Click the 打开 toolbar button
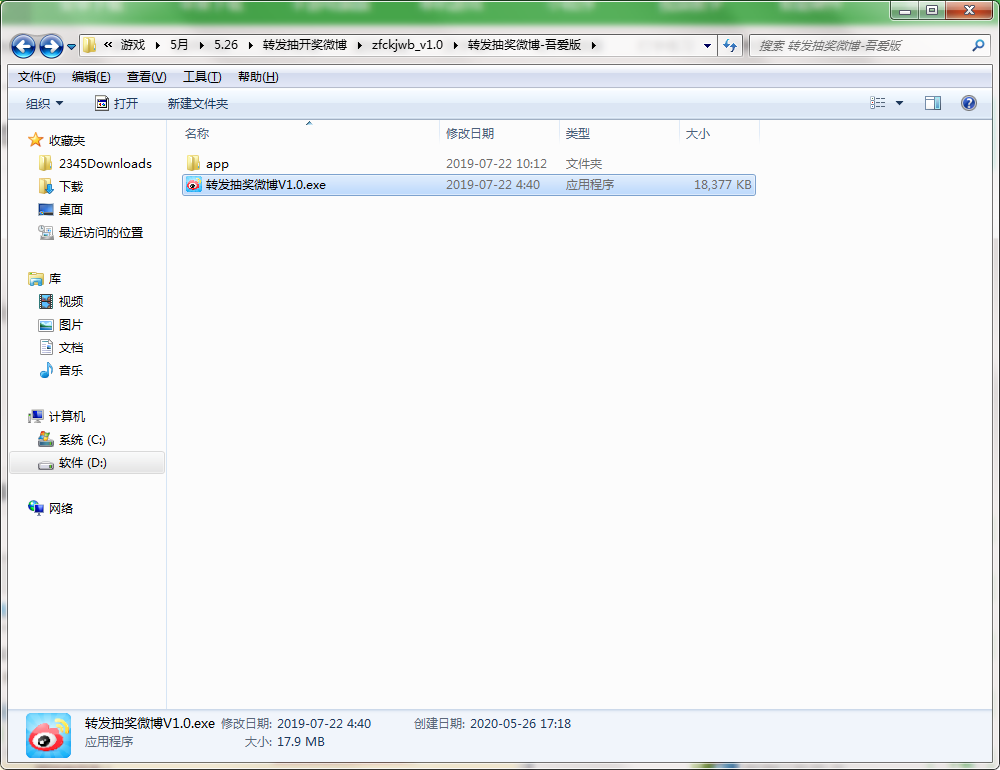Screen dimensions: 1000x770 [x=117, y=103]
